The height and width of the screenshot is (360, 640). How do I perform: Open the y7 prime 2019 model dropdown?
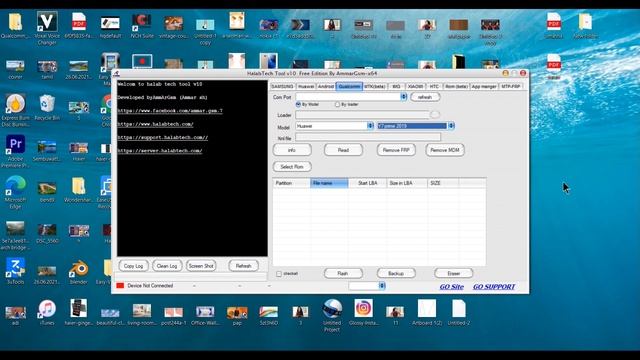451,126
